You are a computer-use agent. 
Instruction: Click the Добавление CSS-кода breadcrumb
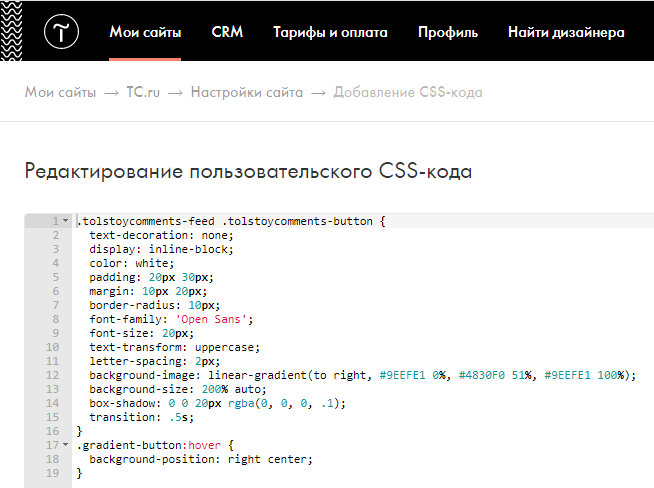[x=407, y=92]
